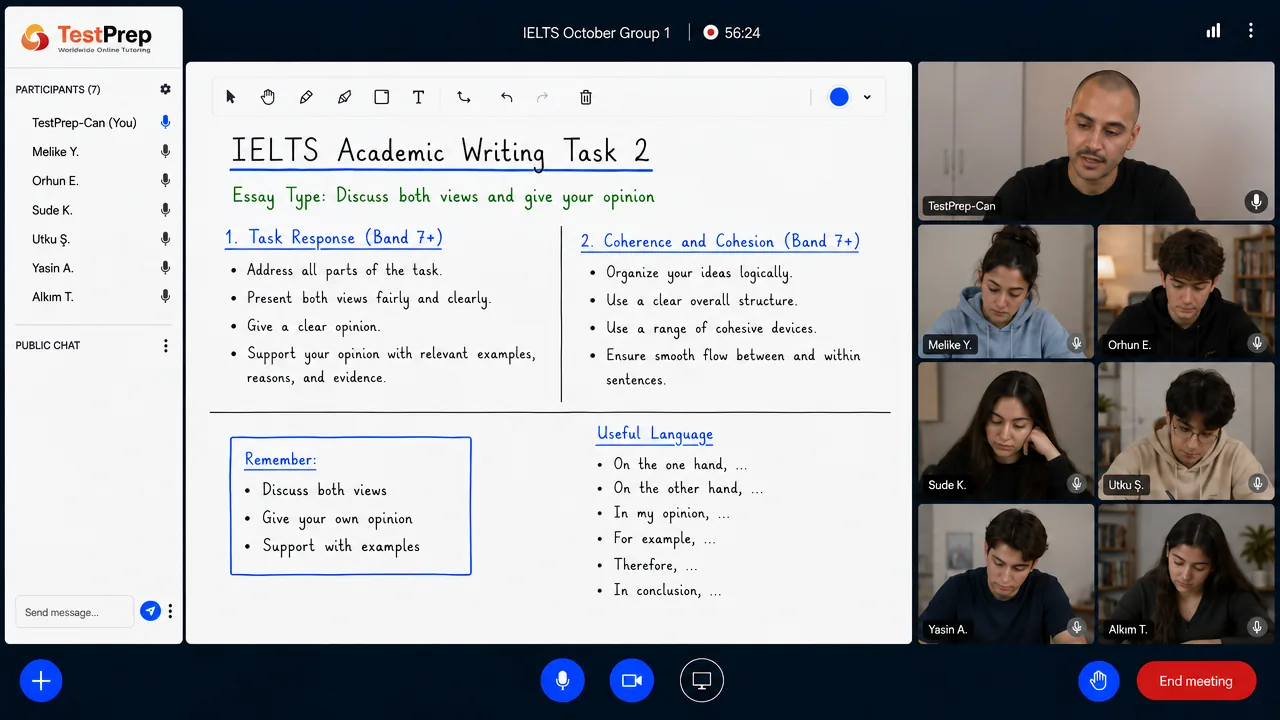Toggle microphone in bottom bar
The height and width of the screenshot is (720, 1280).
point(562,681)
